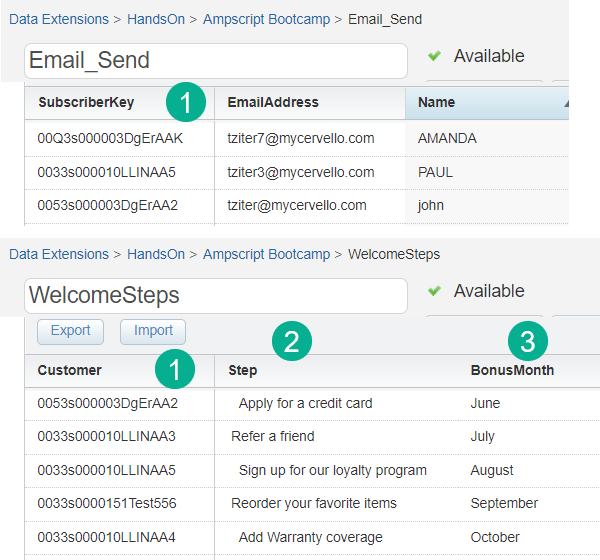600x560 pixels.
Task: Focus the Email_Send name text field
Action: pos(215,61)
